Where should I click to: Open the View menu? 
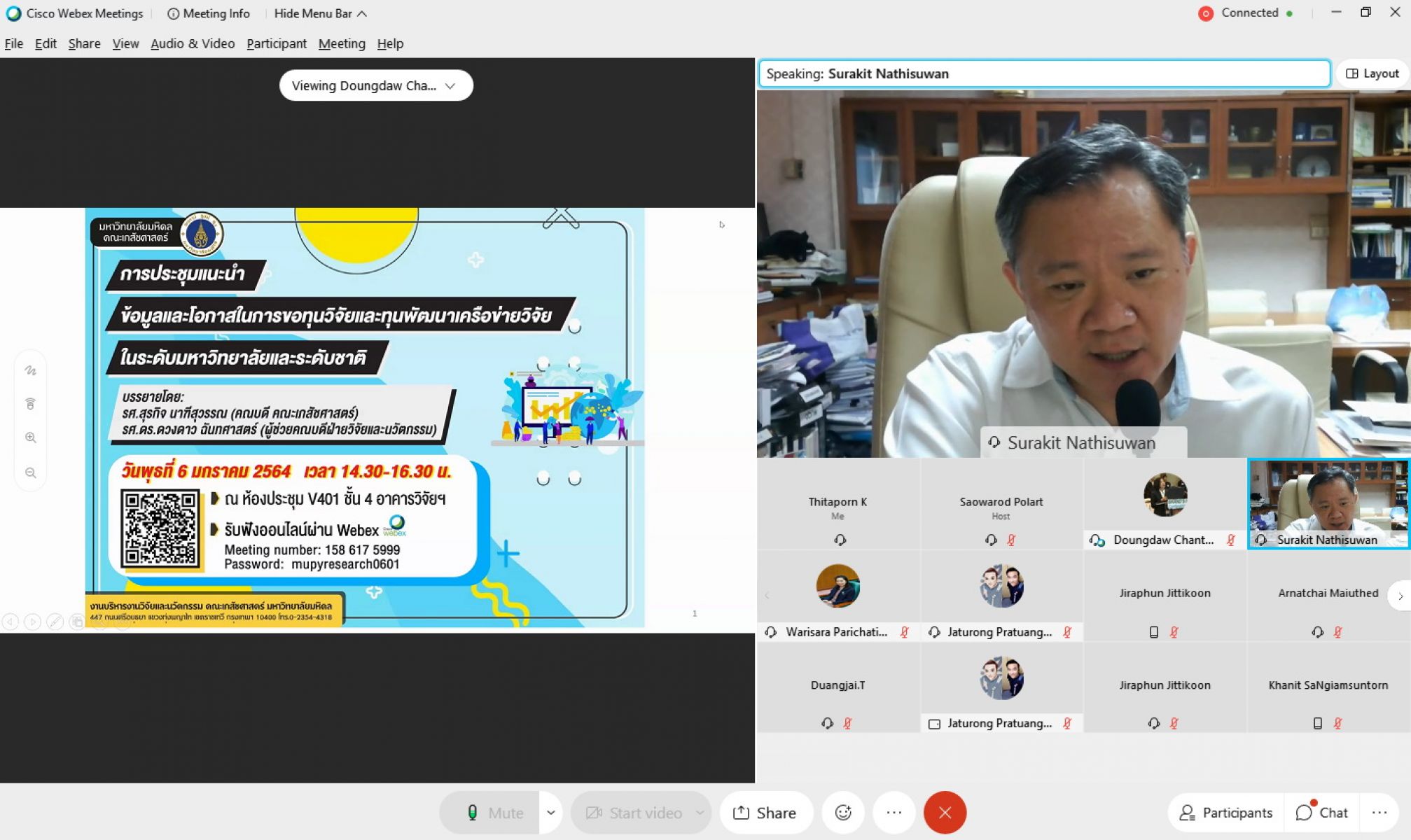point(125,43)
